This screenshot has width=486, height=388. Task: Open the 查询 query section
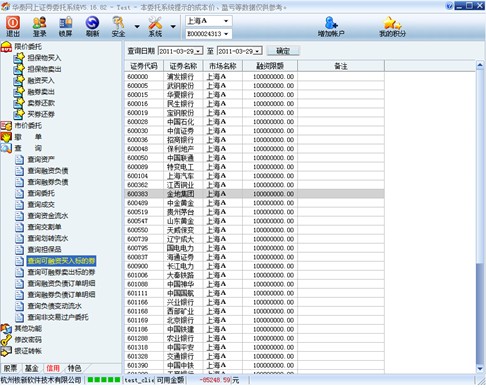(x=28, y=148)
